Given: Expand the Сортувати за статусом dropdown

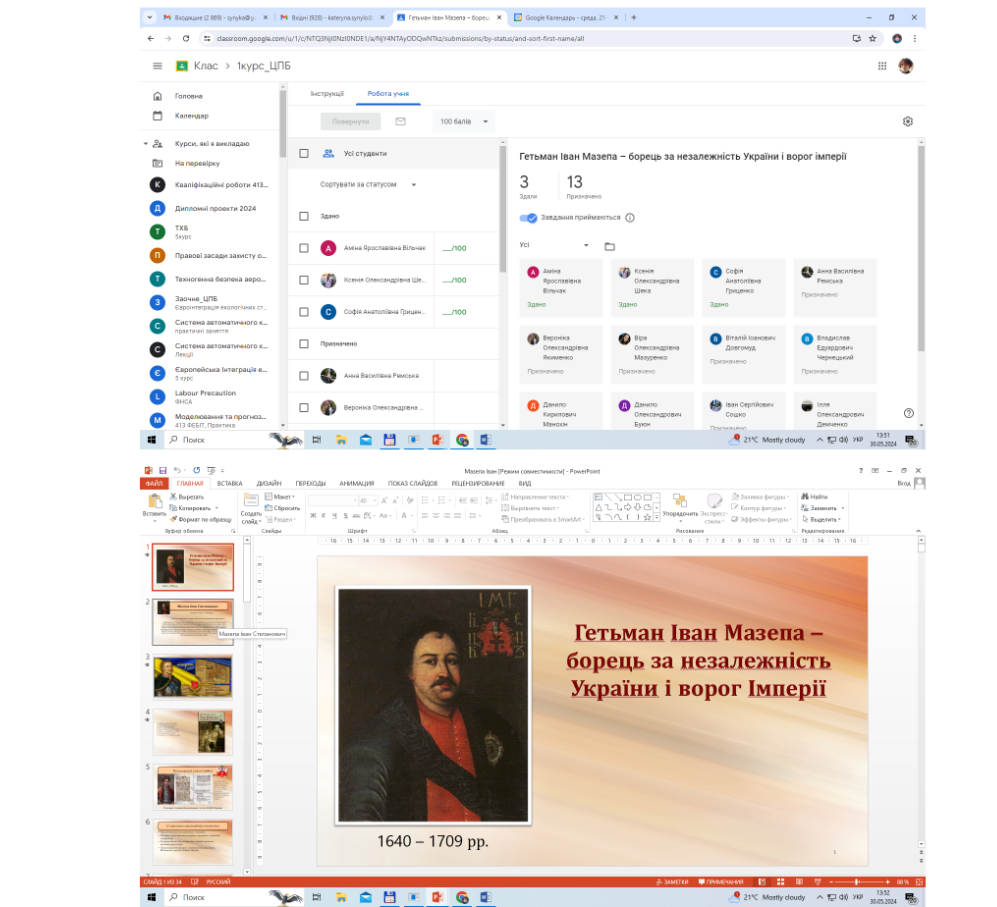Looking at the screenshot, I should [x=368, y=185].
